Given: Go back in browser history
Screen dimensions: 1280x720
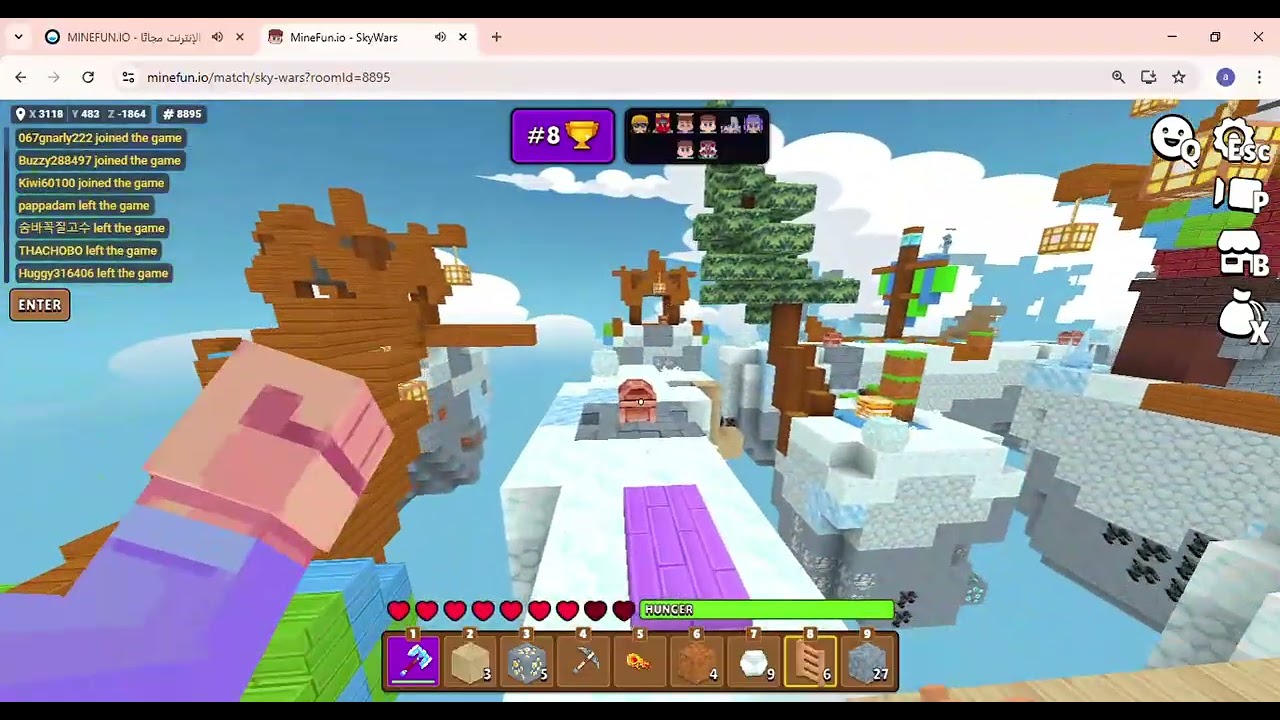Looking at the screenshot, I should [x=21, y=77].
